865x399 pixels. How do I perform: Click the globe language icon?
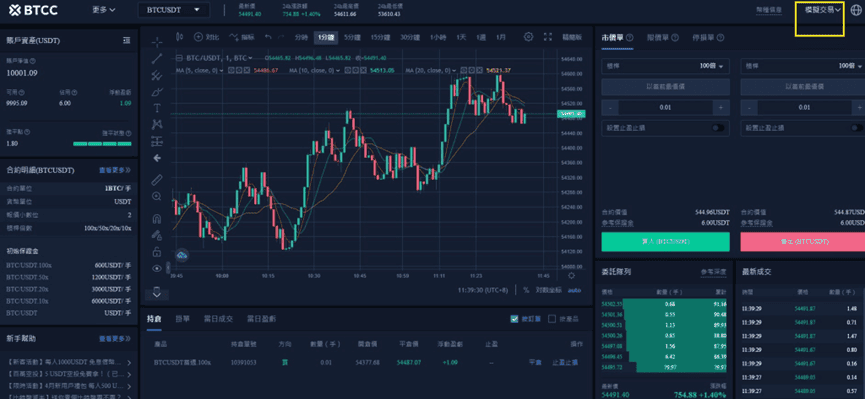pos(856,10)
